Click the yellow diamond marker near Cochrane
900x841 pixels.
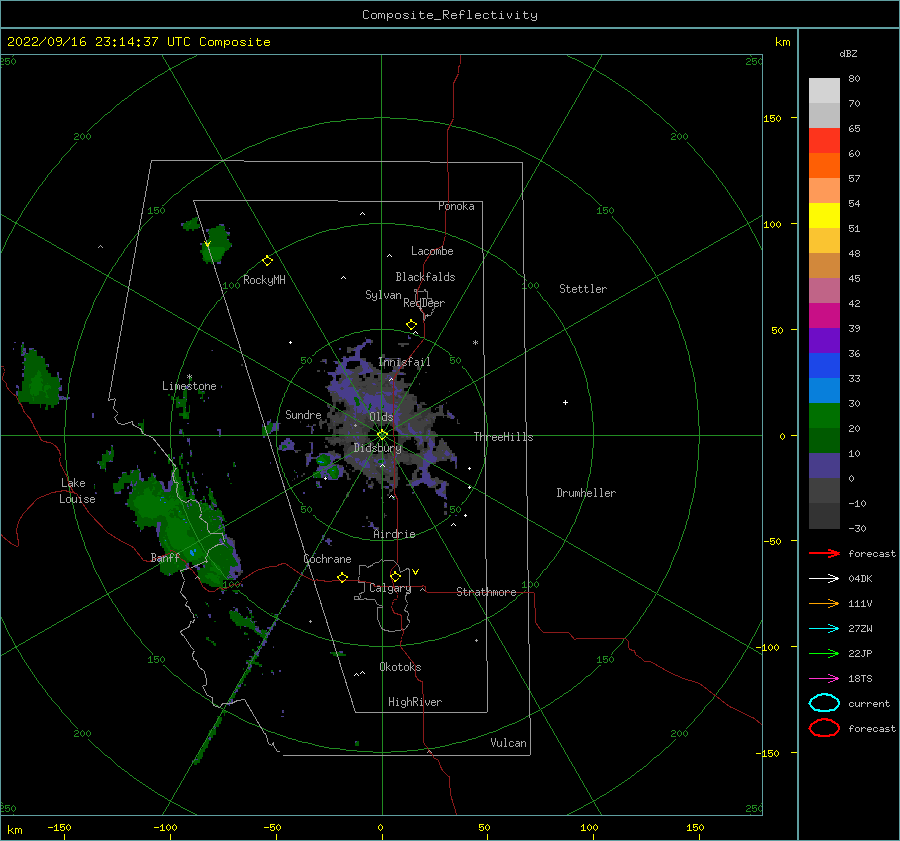[342, 577]
